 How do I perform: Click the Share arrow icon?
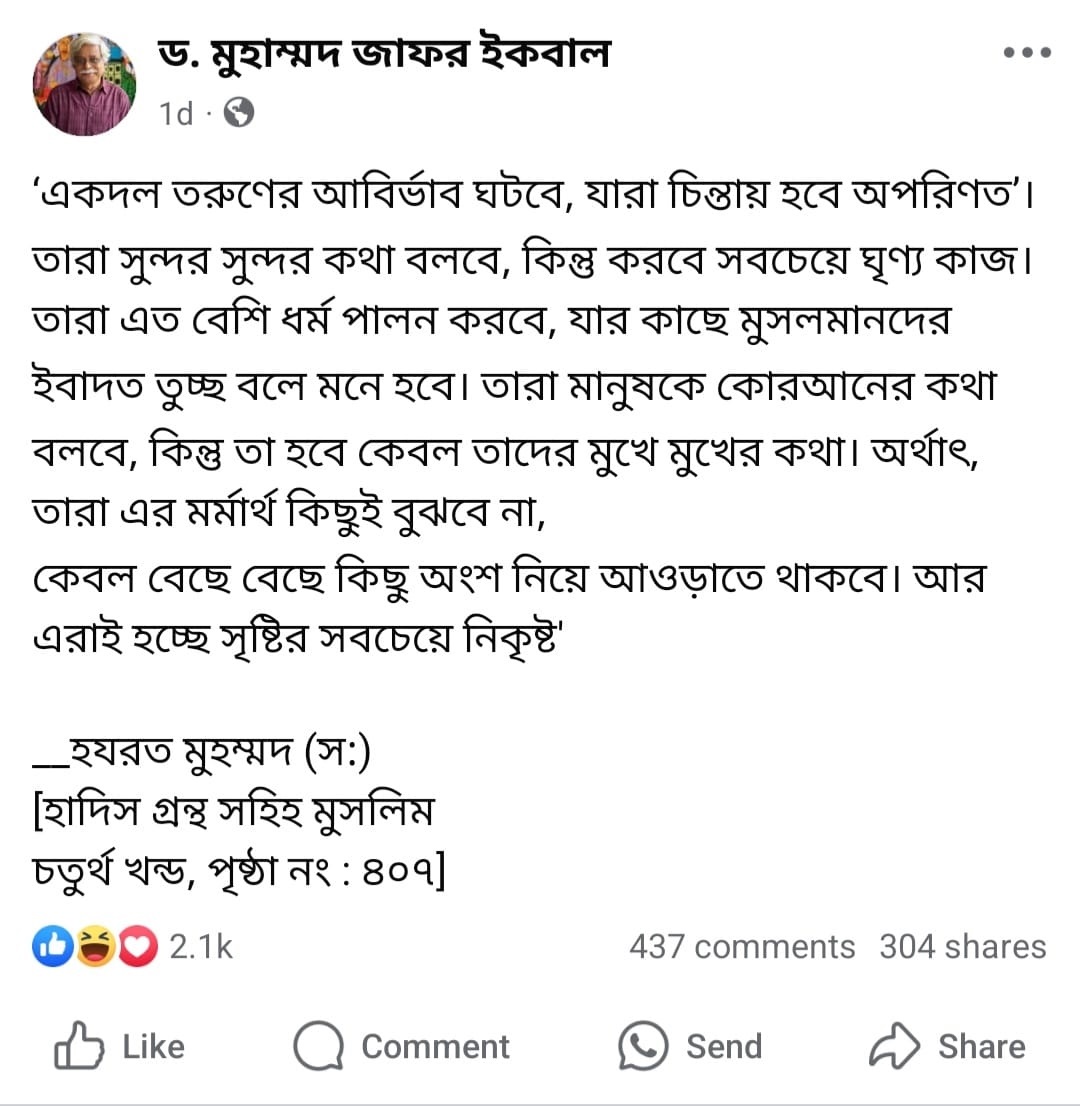894,1045
